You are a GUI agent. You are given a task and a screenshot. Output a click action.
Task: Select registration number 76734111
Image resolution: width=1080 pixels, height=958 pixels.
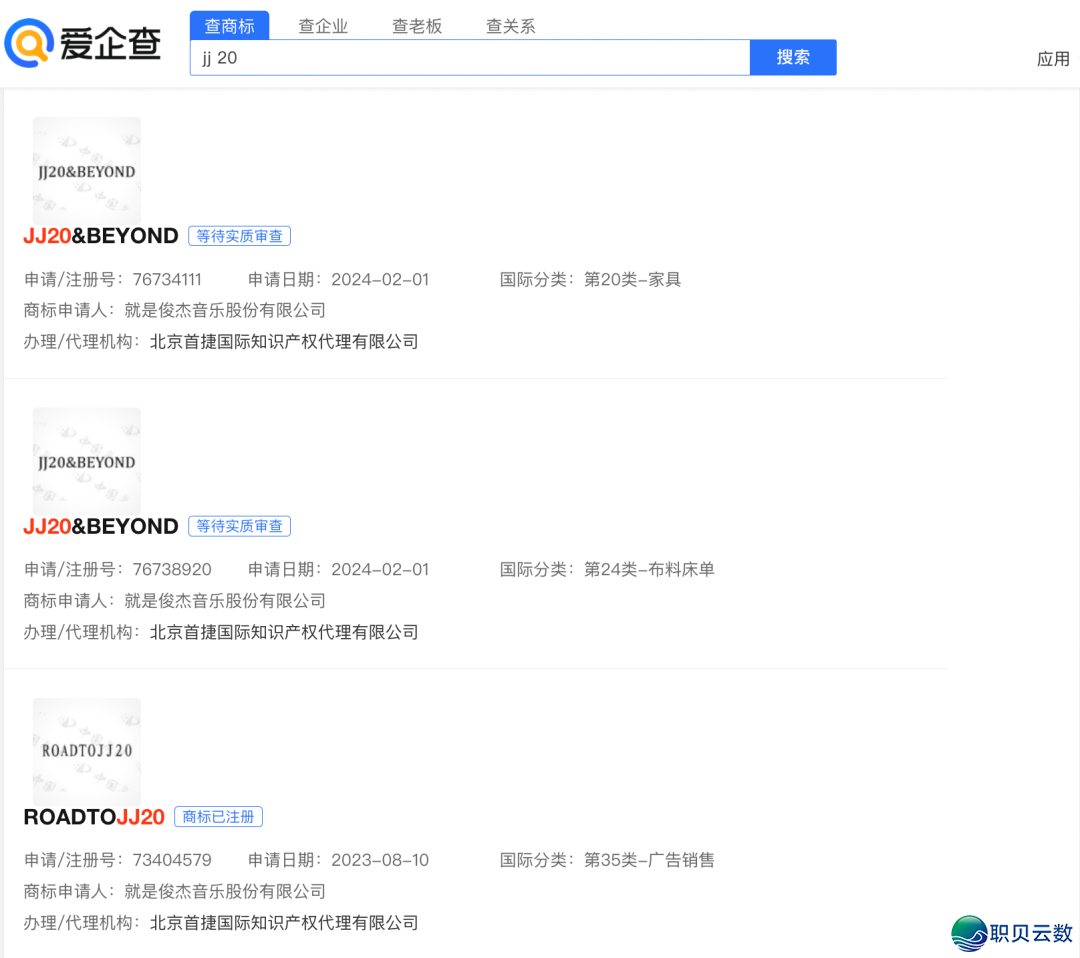[167, 280]
